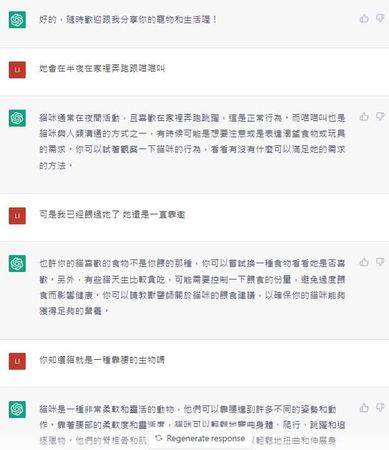Thumbs up the first ChatGPT reply
Screen dimensions: 389x450
pyautogui.click(x=364, y=19)
